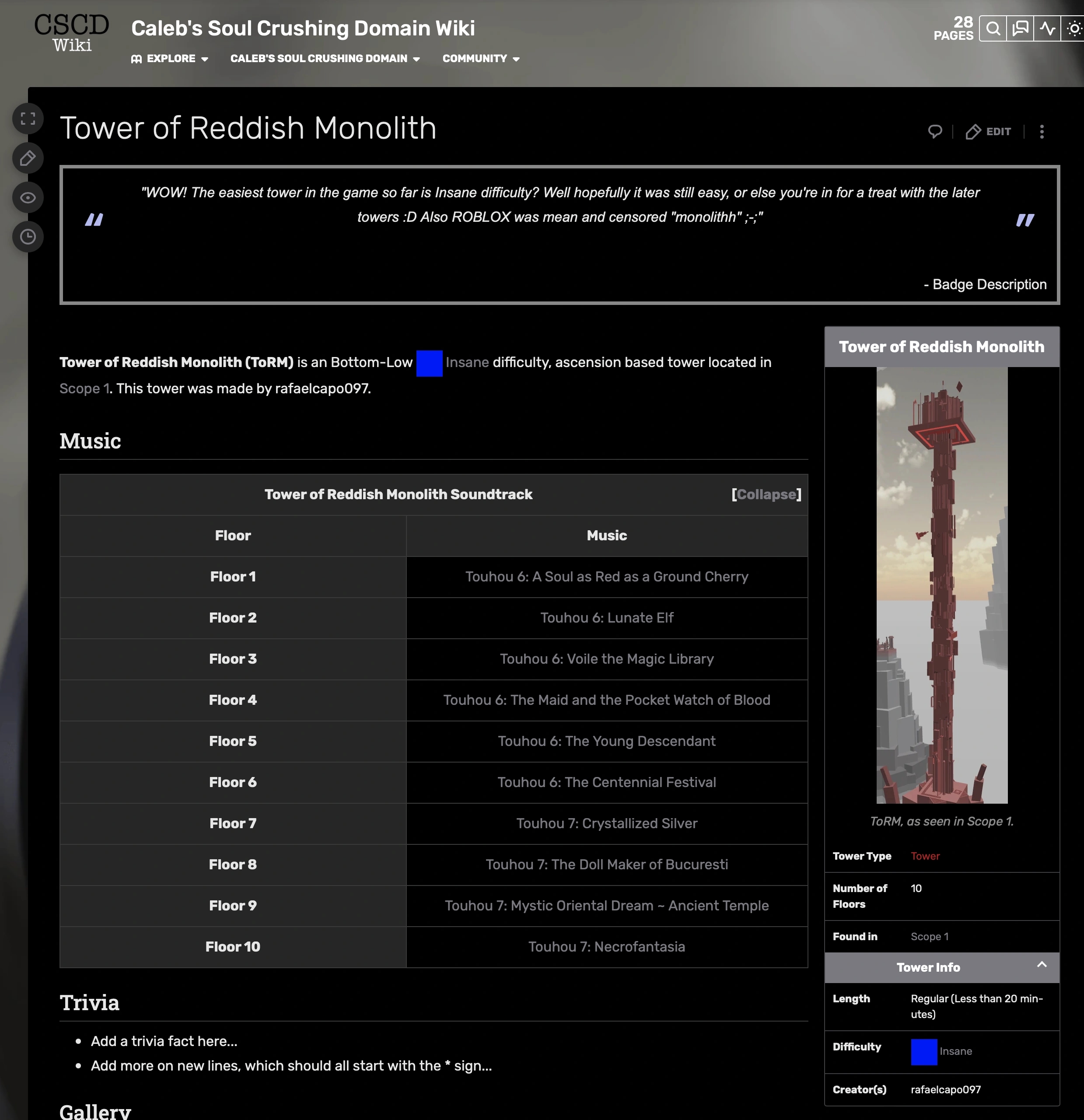Open the Scope 1 link in the intro
Screen dimensions: 1084x1120
[x=84, y=388]
